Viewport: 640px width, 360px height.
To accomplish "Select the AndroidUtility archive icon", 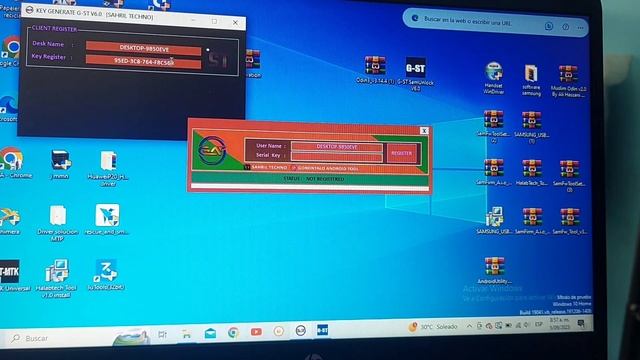I will tap(494, 270).
